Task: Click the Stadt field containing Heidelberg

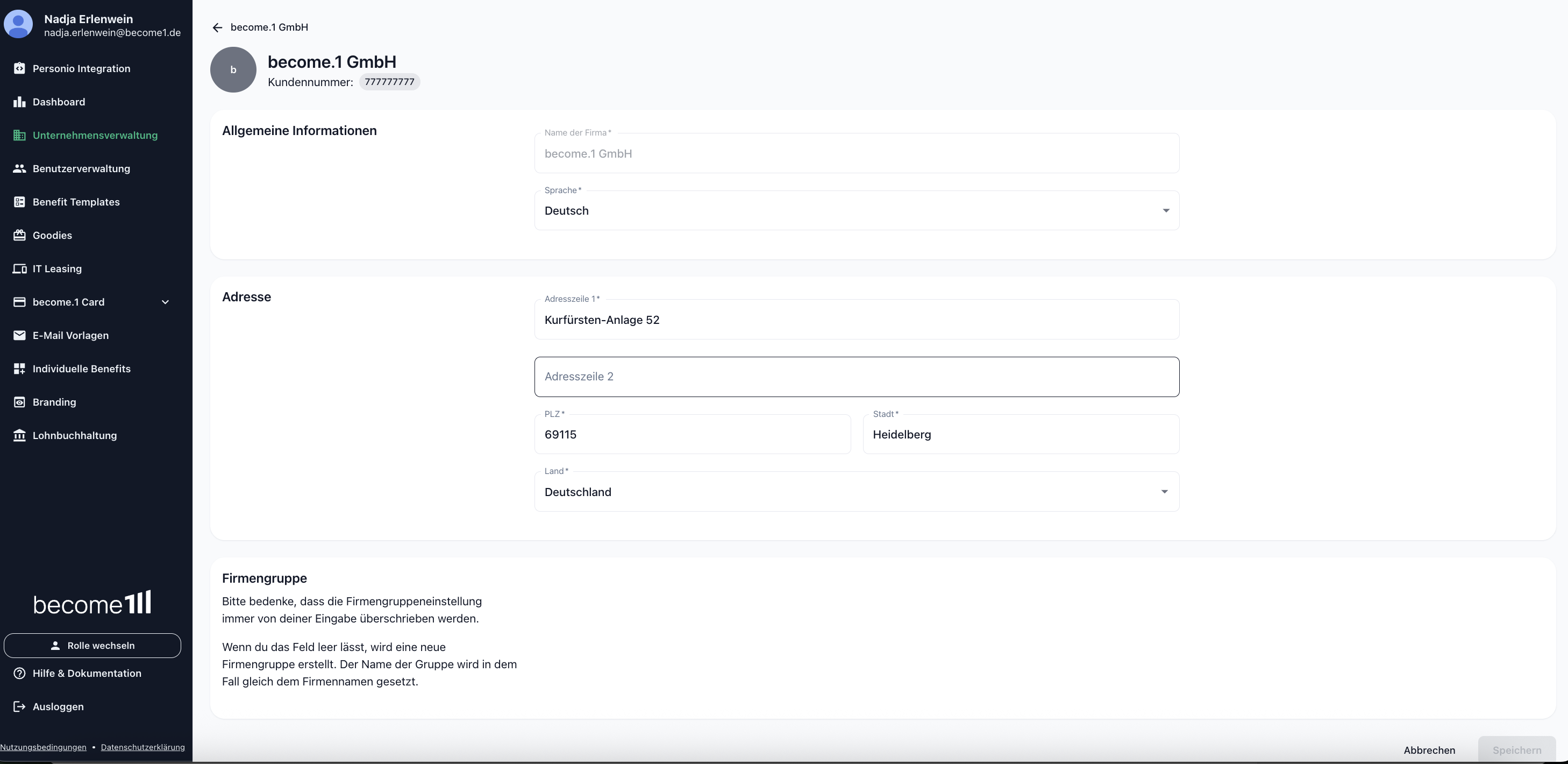Action: pyautogui.click(x=1021, y=434)
